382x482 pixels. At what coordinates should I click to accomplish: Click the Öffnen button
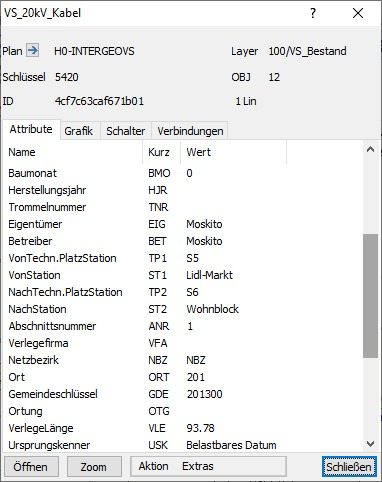[31, 467]
